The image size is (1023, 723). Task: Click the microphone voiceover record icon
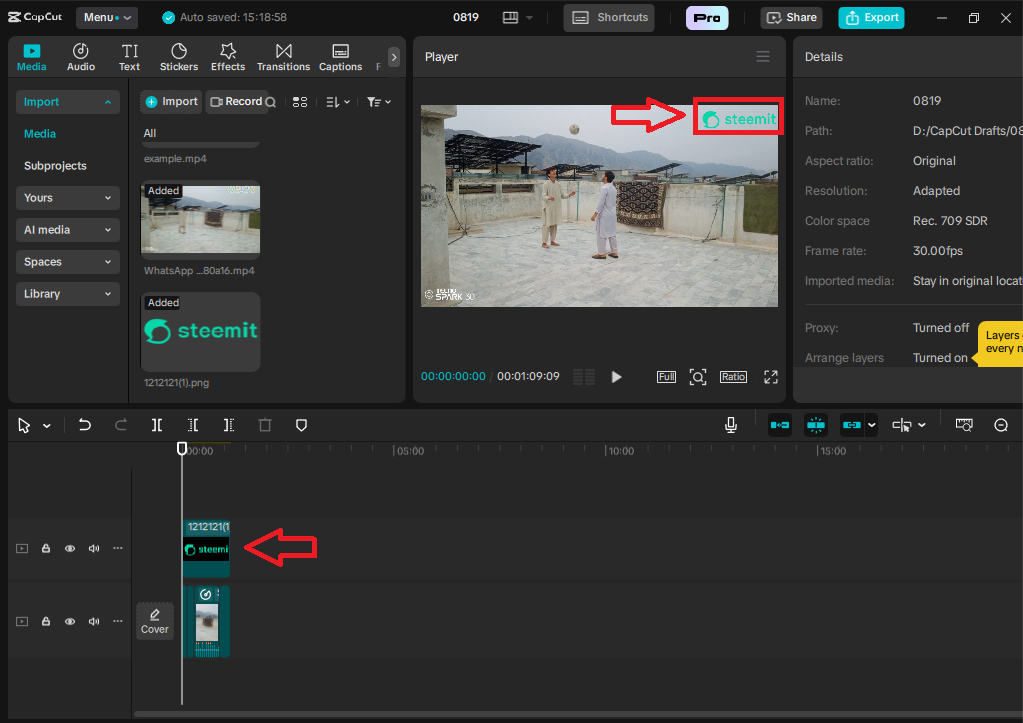pos(731,425)
